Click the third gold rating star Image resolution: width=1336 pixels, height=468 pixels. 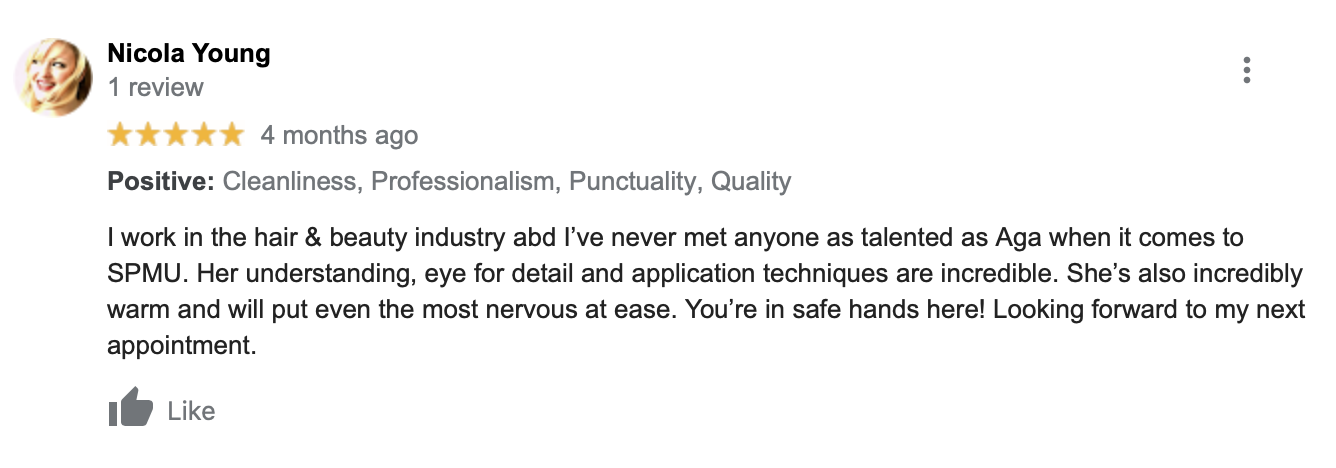click(x=176, y=134)
